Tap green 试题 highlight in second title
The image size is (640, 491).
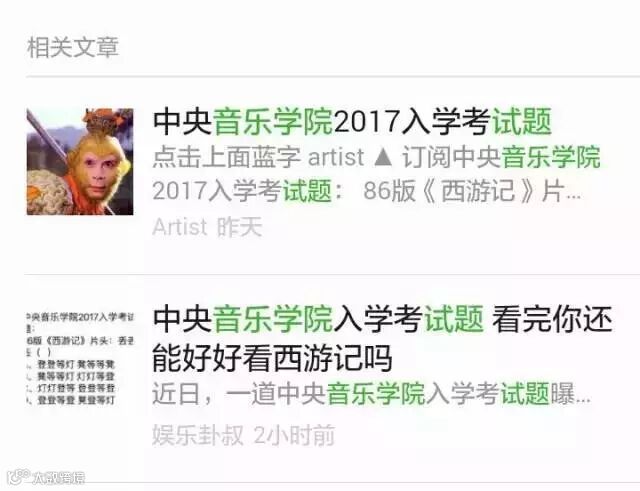tap(454, 319)
